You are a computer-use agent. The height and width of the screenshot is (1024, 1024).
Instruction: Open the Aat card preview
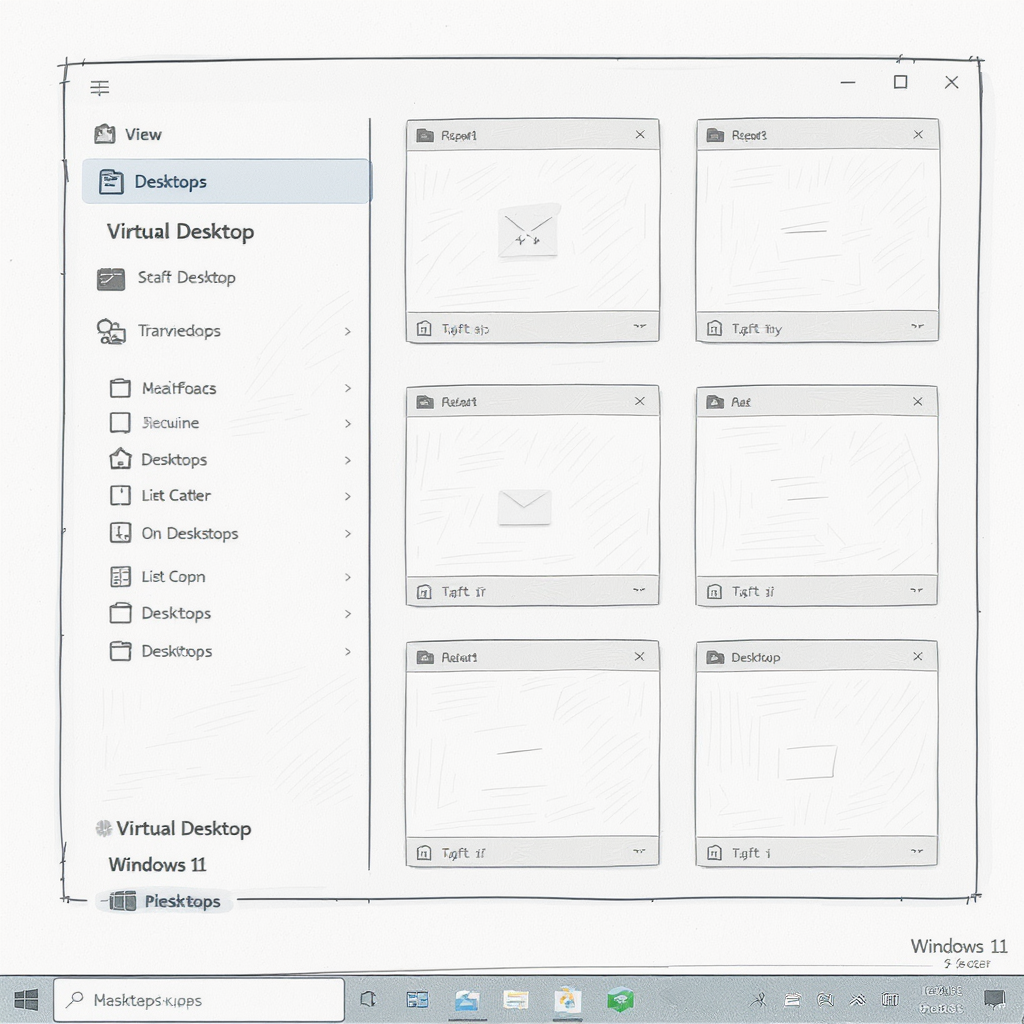pos(816,496)
